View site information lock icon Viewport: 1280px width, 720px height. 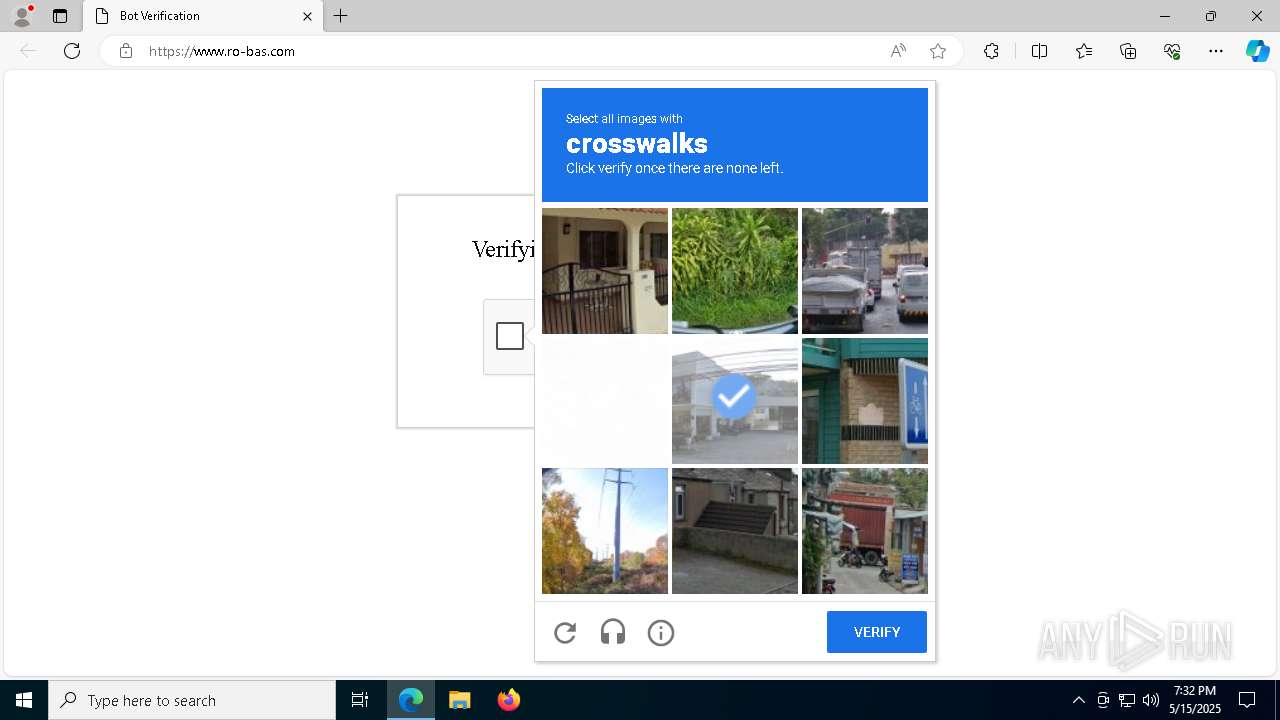(x=125, y=51)
